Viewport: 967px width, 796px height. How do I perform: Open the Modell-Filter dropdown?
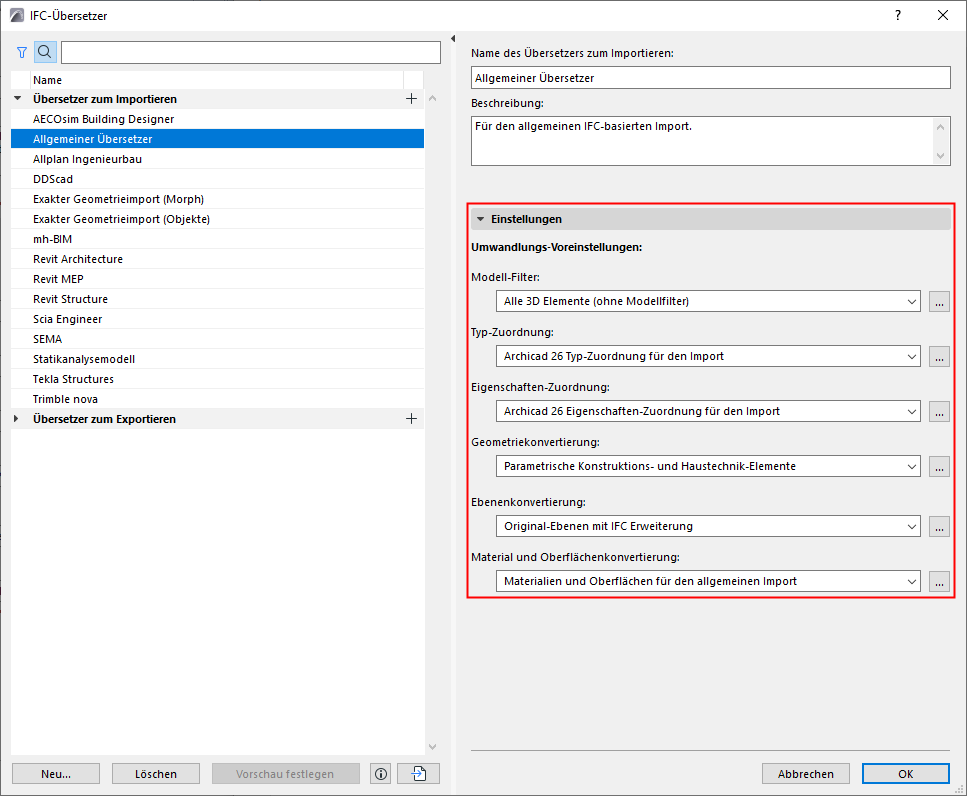pyautogui.click(x=708, y=302)
